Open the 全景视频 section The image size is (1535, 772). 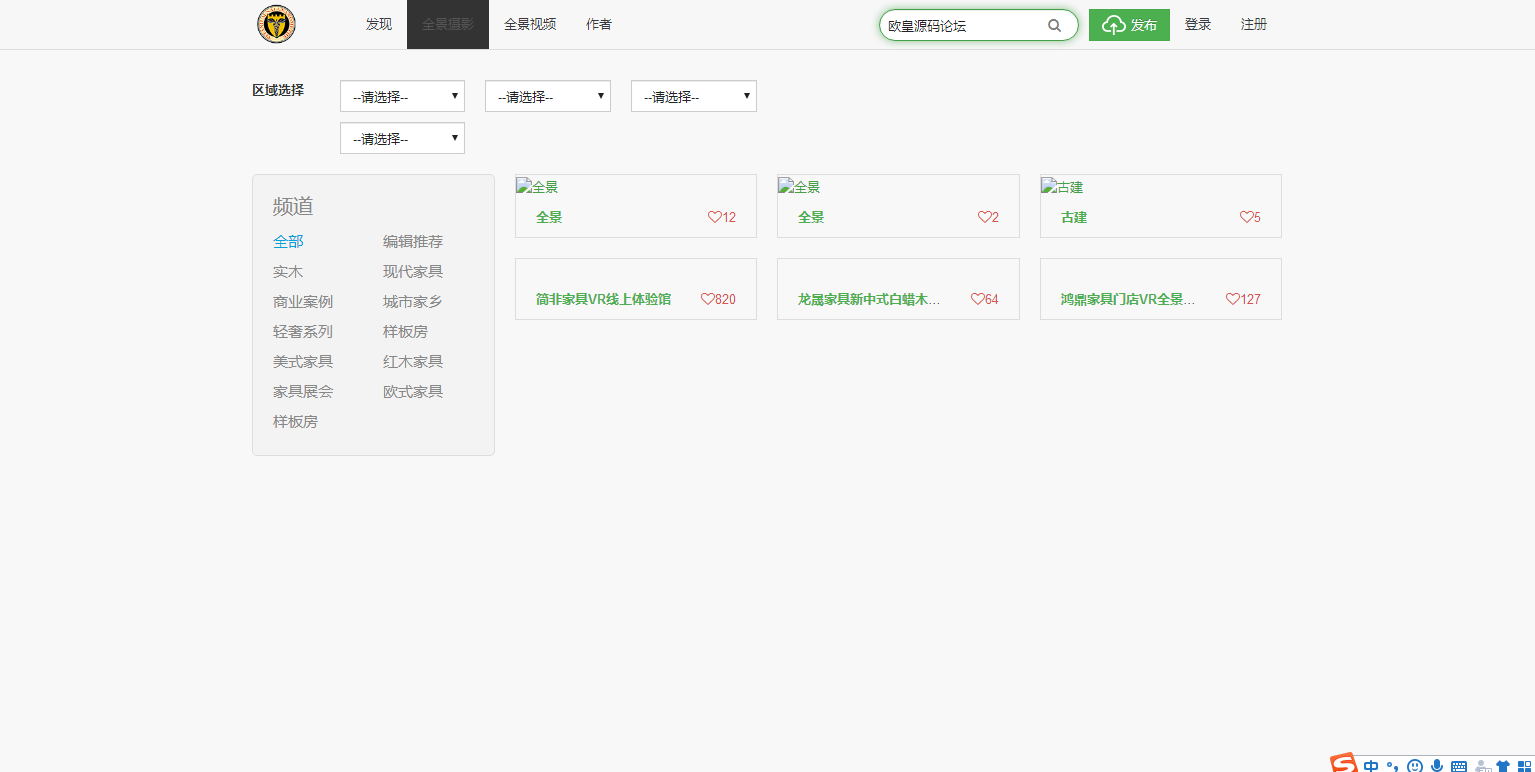(x=530, y=24)
